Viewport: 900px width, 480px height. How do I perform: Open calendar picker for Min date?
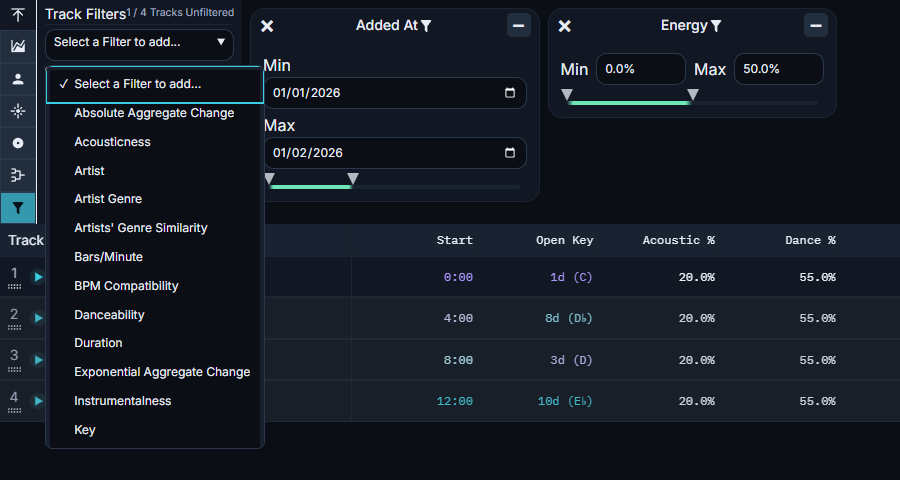510,93
